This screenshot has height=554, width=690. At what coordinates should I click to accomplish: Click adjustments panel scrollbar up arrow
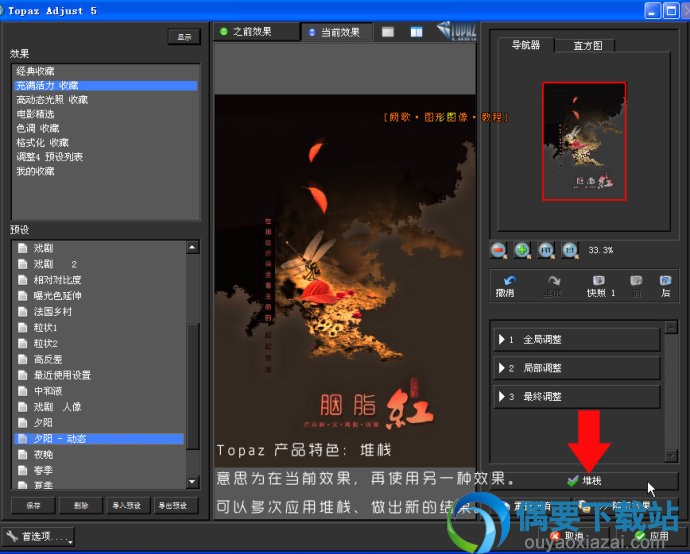(671, 327)
